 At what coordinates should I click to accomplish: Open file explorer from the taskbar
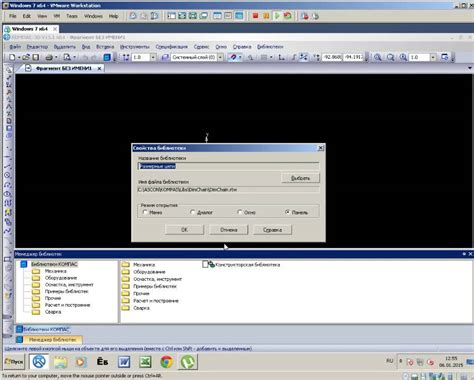60,362
